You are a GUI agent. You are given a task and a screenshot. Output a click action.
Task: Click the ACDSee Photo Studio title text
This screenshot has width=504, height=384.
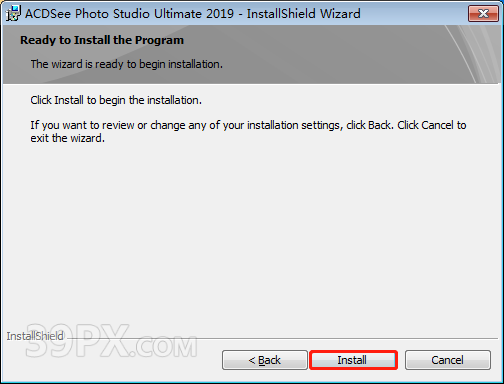click(x=129, y=14)
